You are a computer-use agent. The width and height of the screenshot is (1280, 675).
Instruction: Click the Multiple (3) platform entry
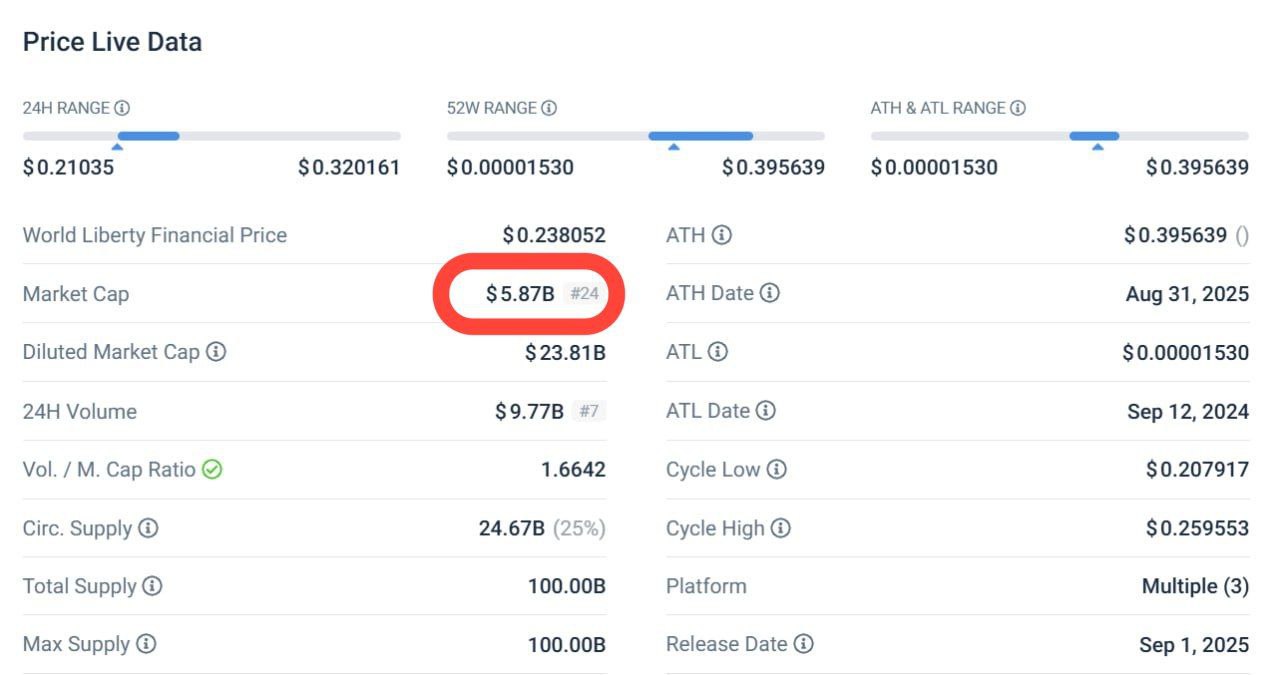point(1195,586)
